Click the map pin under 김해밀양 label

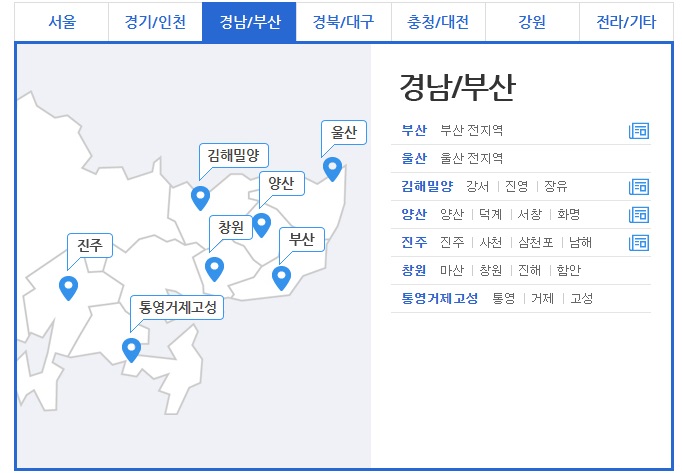pos(201,198)
